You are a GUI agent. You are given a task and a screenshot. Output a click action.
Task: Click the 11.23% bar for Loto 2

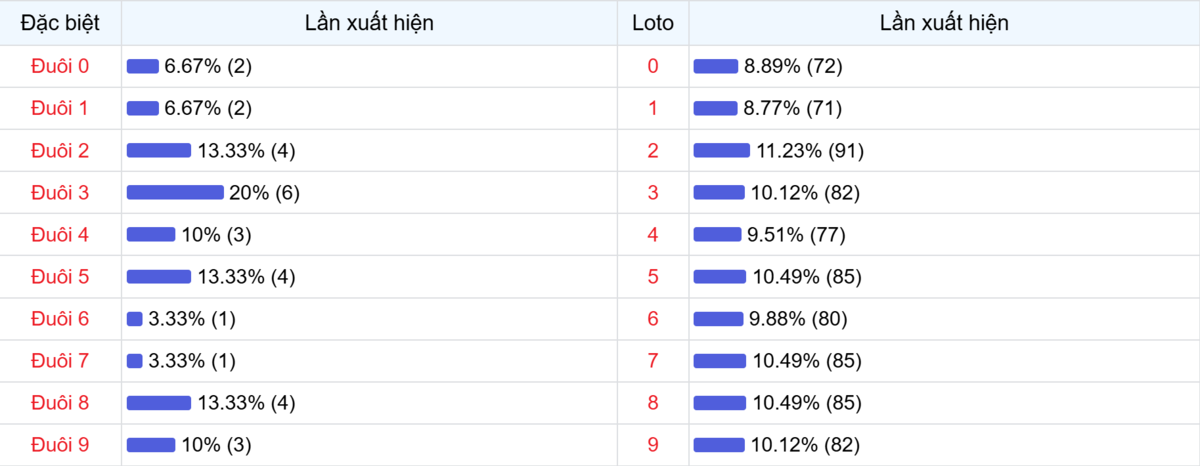pyautogui.click(x=721, y=151)
